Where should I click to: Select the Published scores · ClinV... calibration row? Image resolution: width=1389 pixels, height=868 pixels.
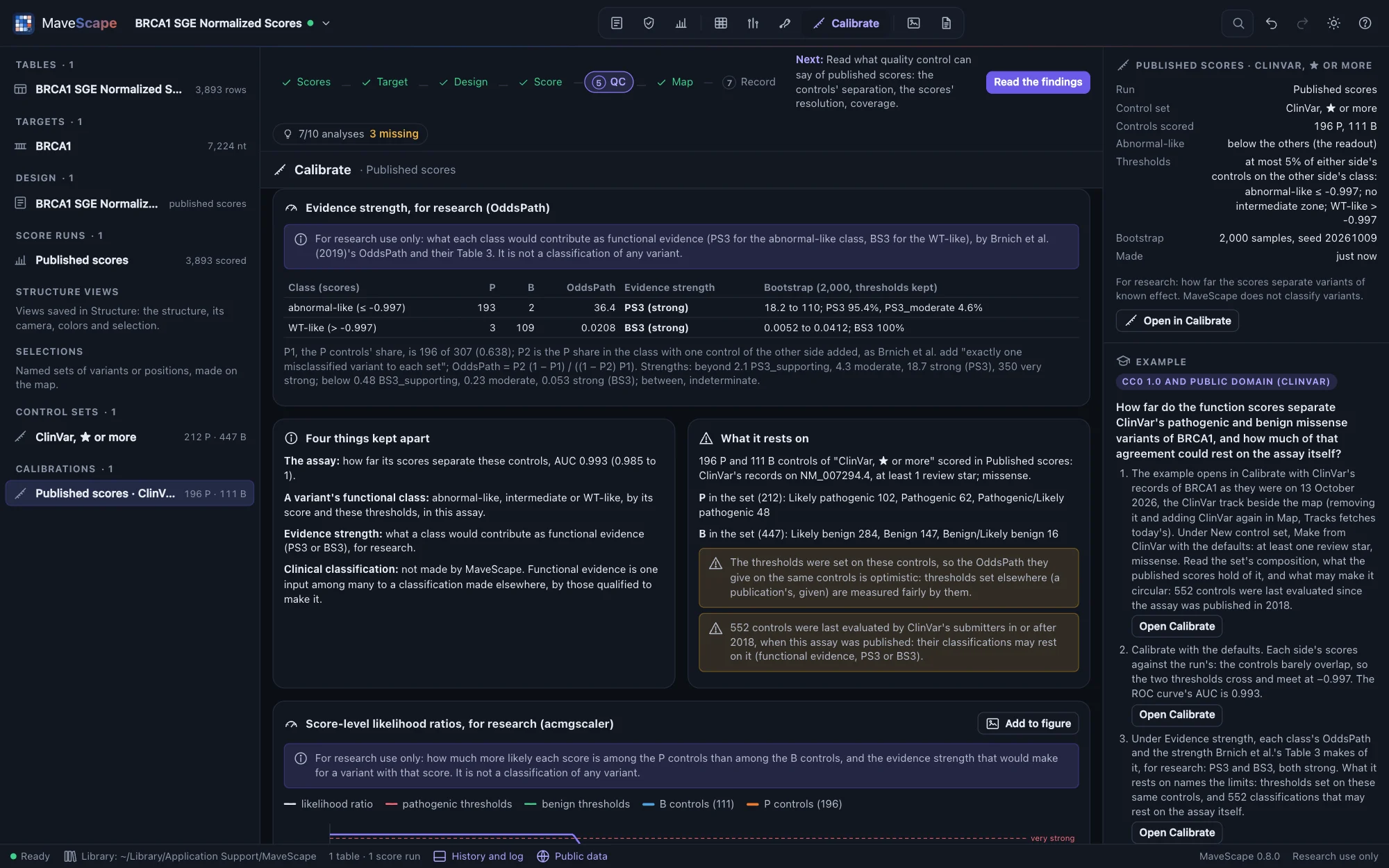131,494
